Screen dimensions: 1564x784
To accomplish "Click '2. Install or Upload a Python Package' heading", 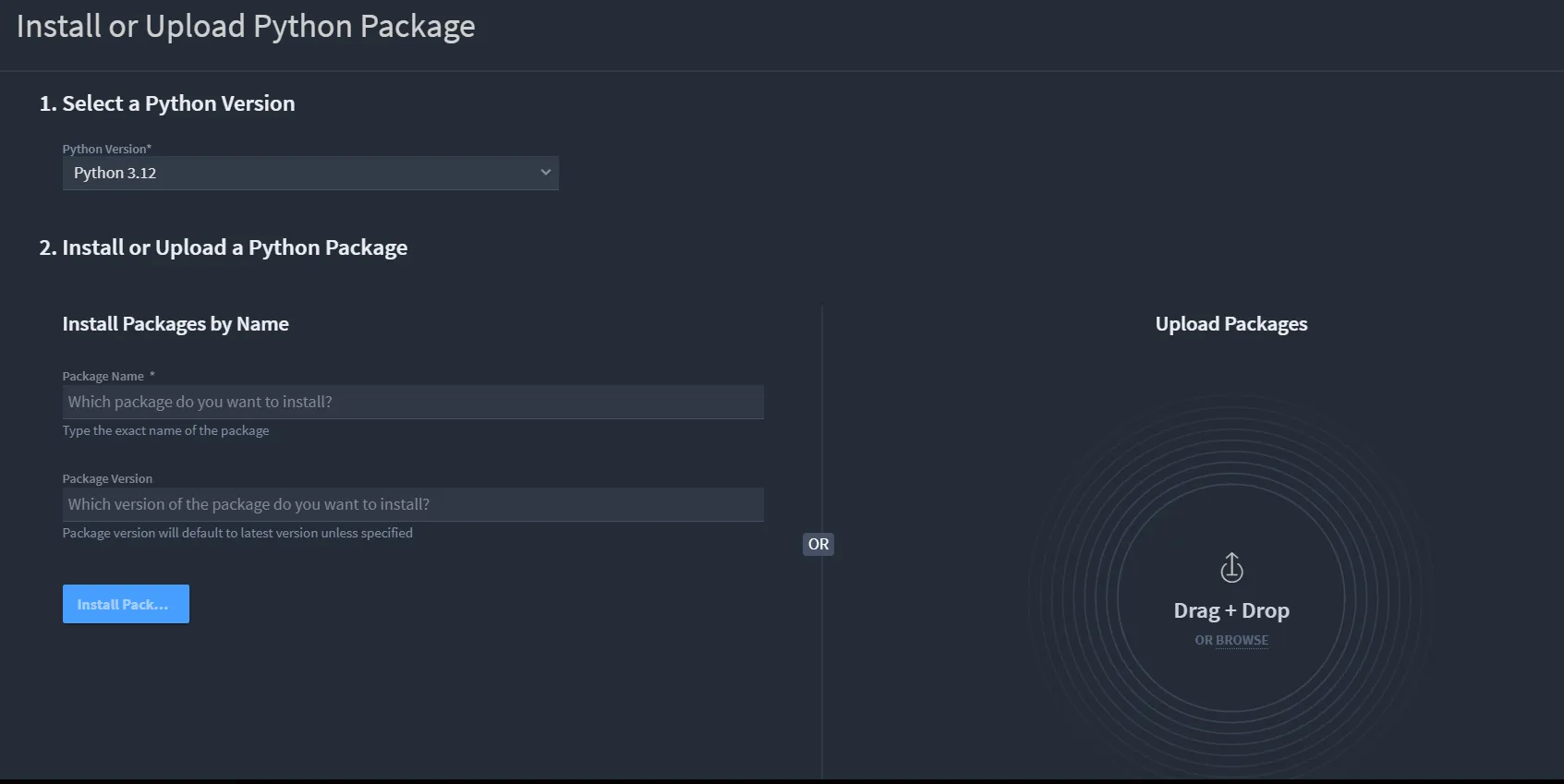I will point(224,247).
